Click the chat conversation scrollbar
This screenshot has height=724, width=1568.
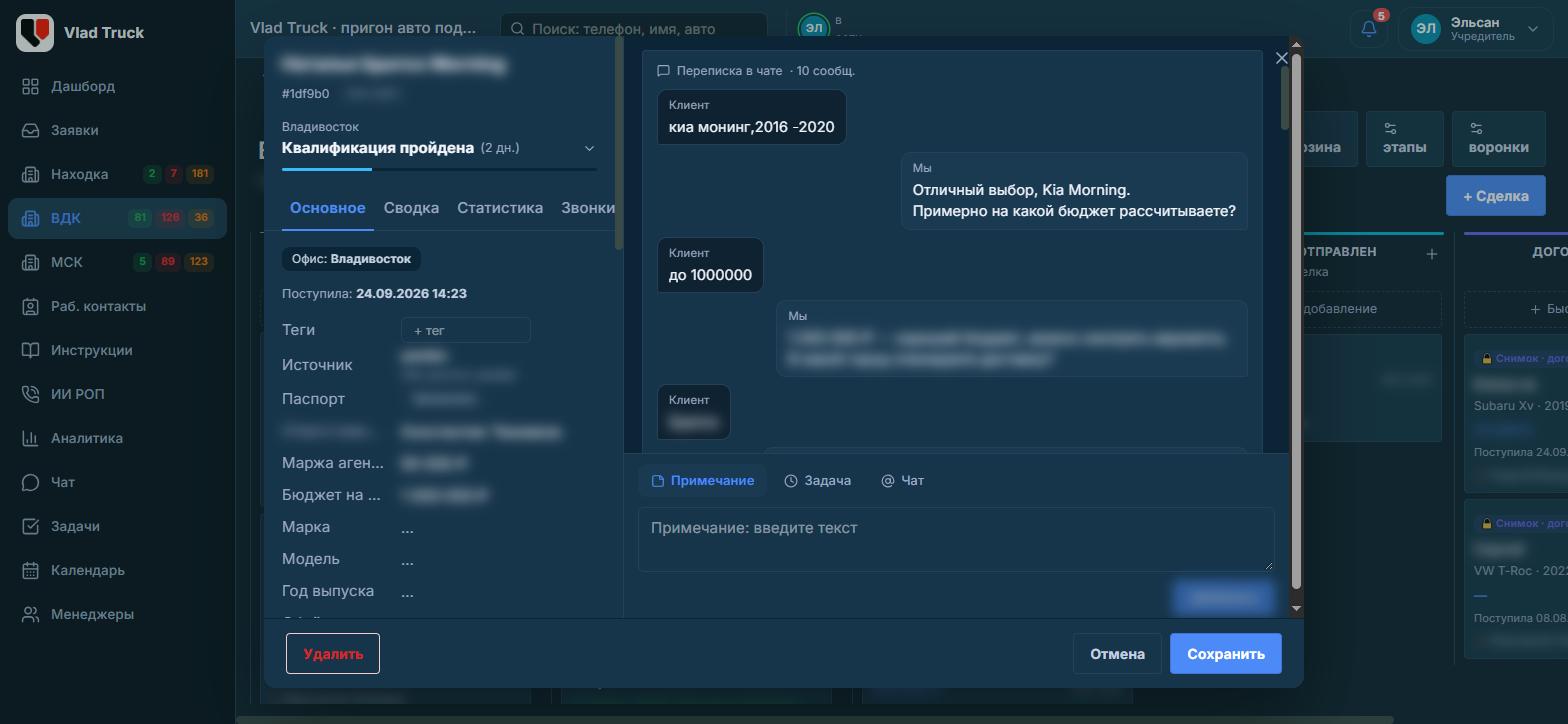click(1285, 97)
